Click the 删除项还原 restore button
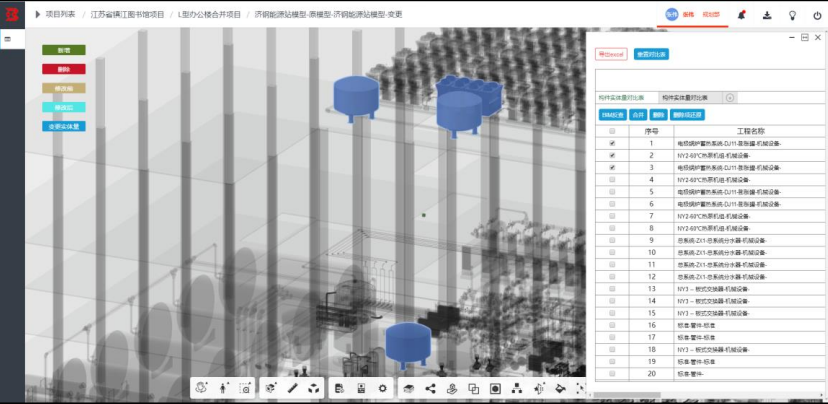Viewport: 828px width, 404px height. click(x=687, y=115)
